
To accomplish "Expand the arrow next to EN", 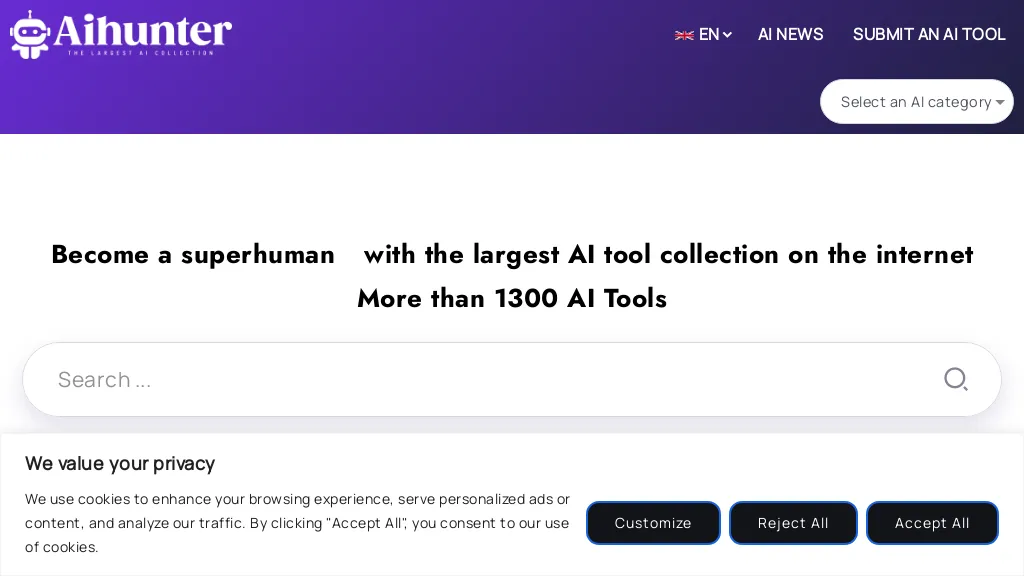I will click(727, 35).
